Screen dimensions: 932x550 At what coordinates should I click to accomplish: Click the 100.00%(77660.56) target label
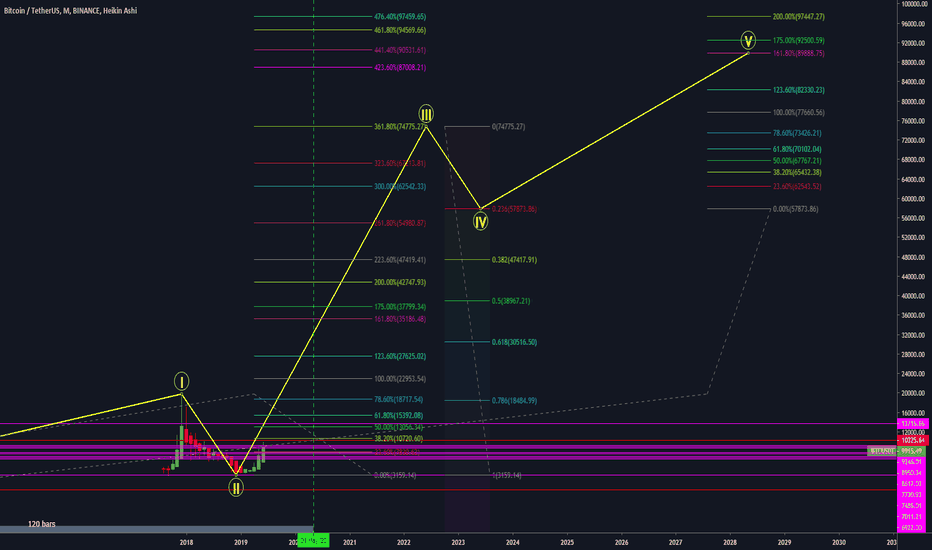coord(799,112)
